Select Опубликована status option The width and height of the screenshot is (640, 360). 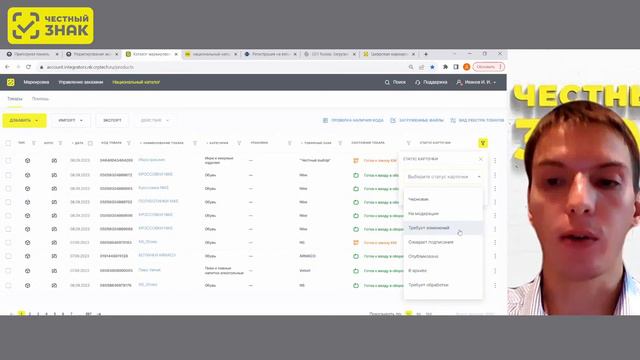click(x=443, y=256)
